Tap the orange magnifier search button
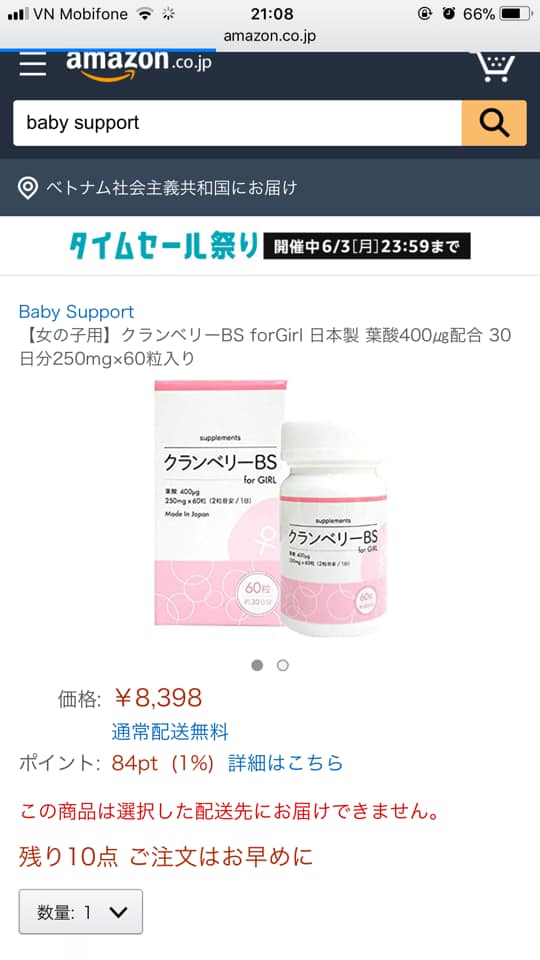 (494, 123)
